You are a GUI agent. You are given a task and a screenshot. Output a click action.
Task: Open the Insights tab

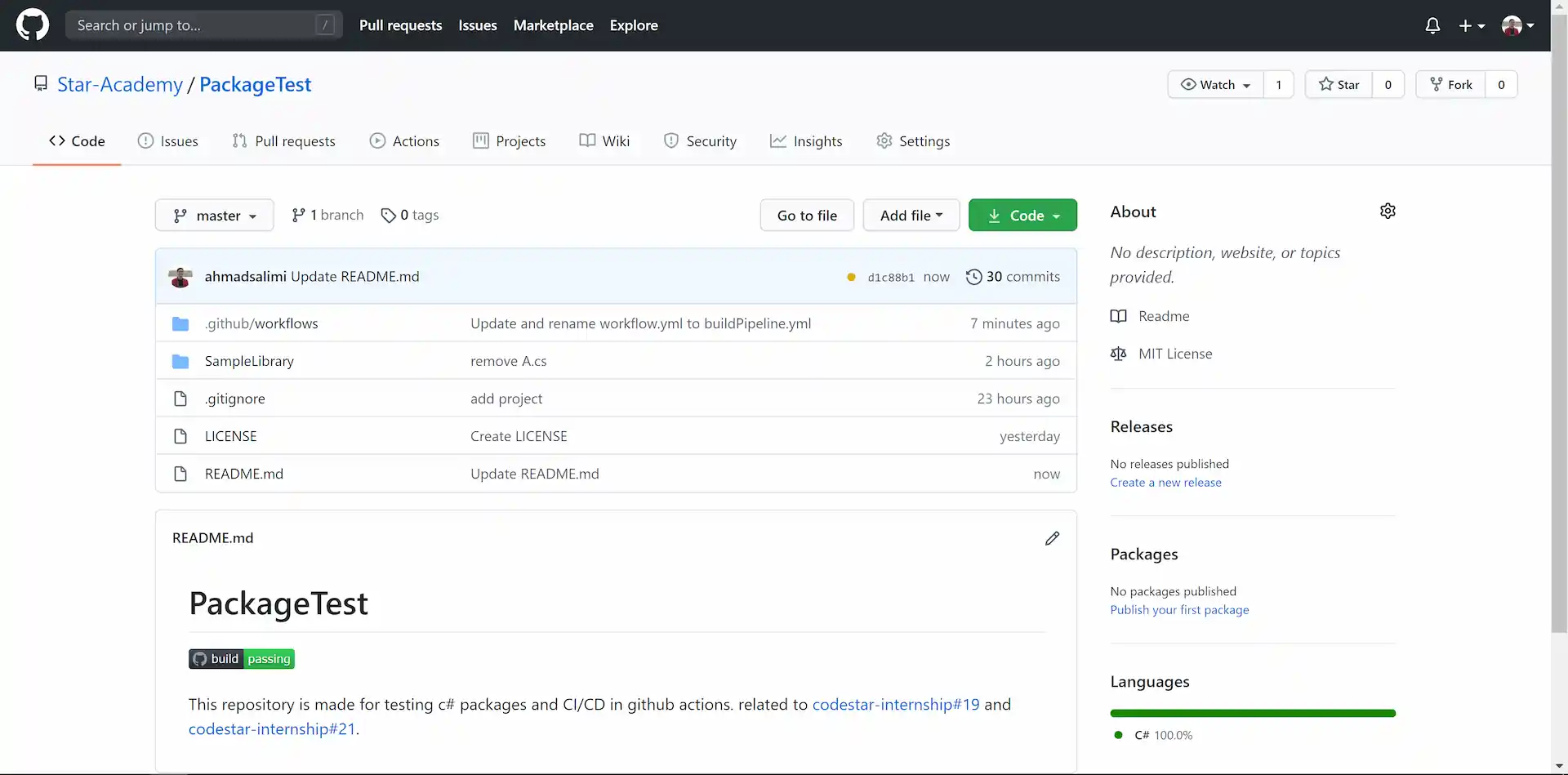pos(806,140)
